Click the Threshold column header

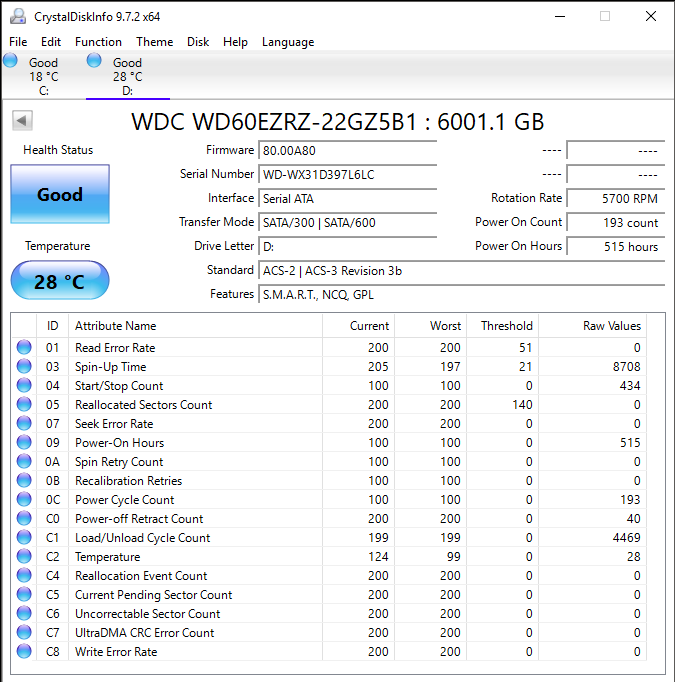click(x=502, y=326)
